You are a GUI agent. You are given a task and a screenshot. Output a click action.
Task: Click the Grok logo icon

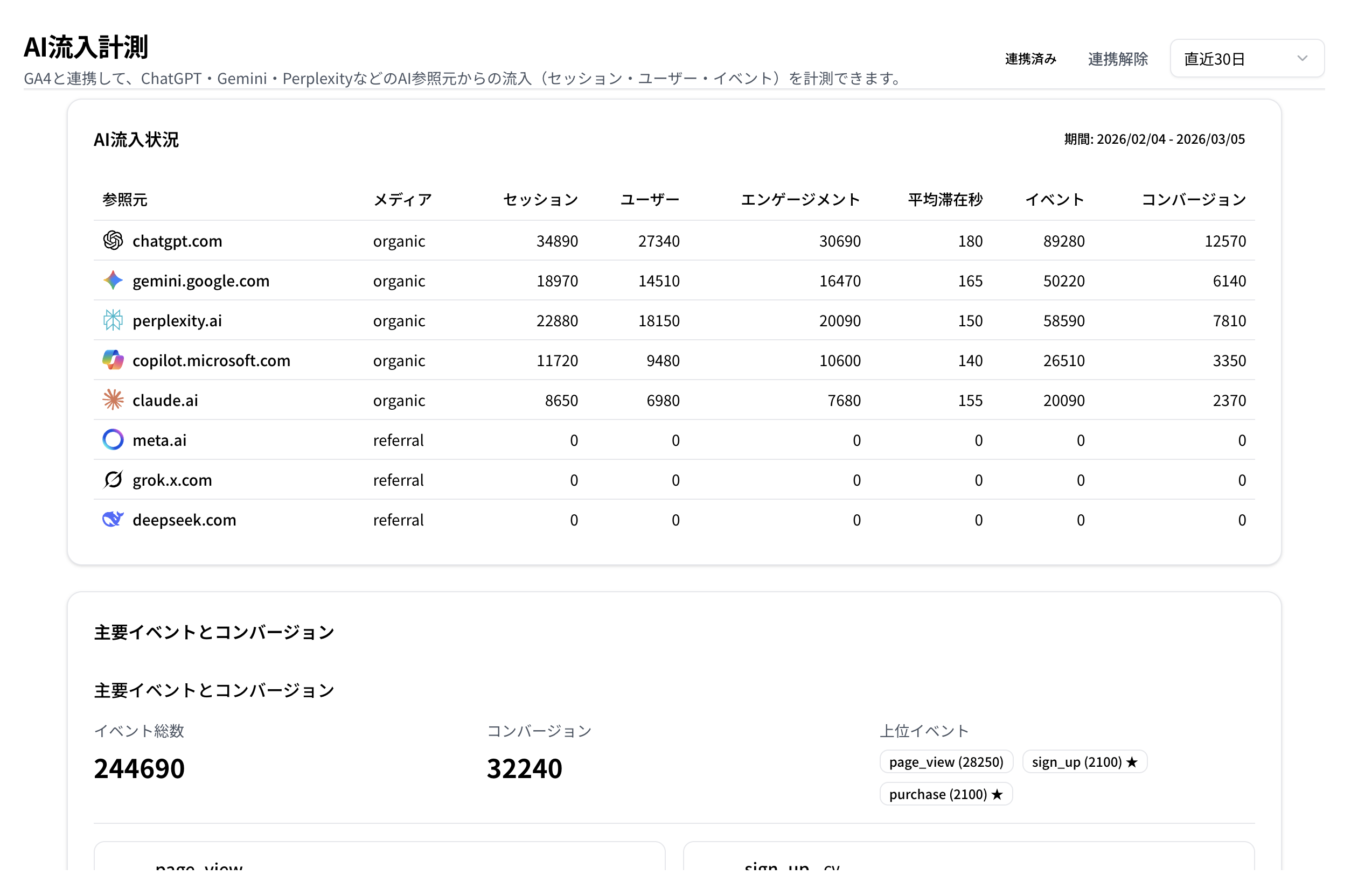tap(113, 479)
